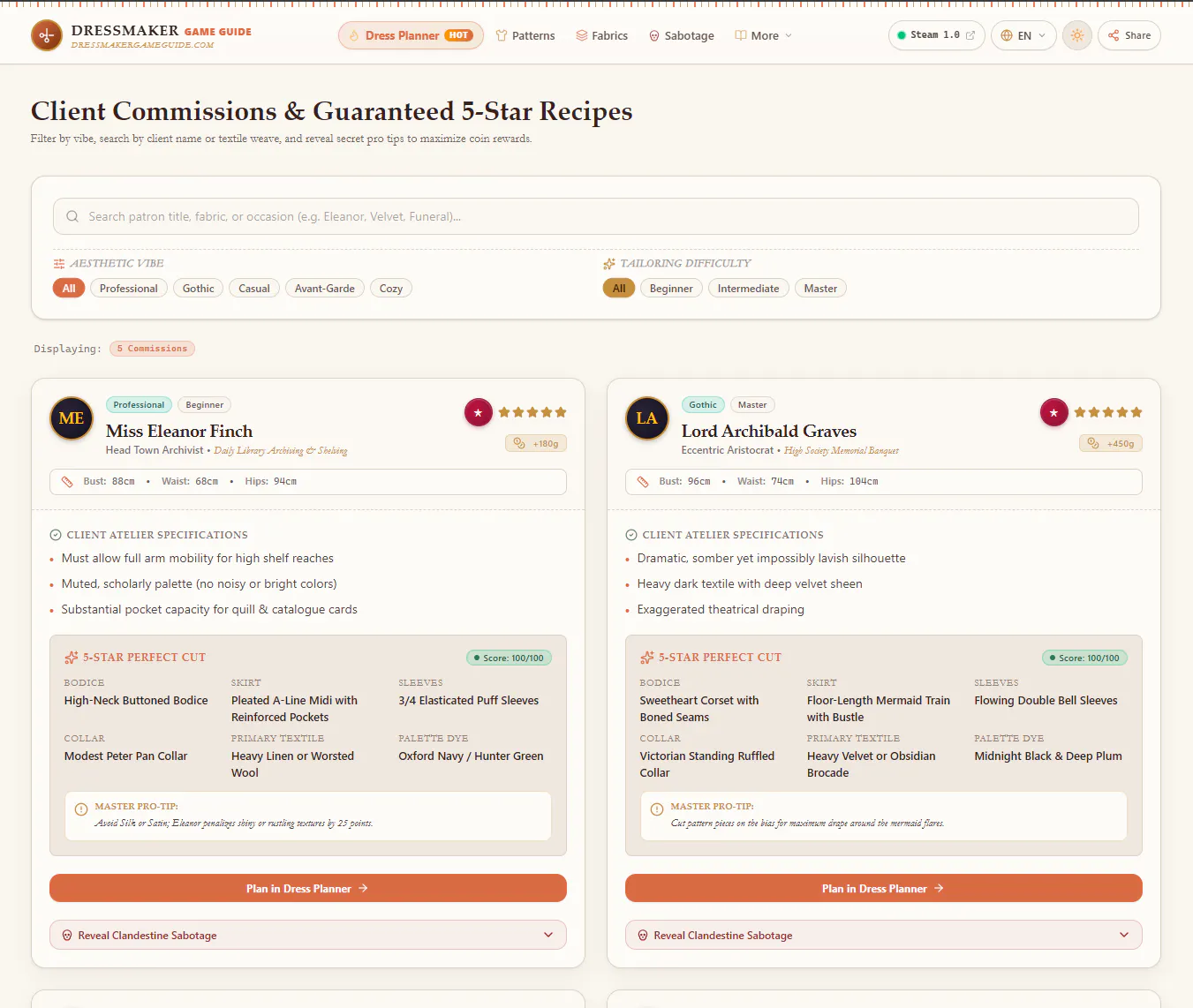Click the Dressmaker Game Guide logo icon
The image size is (1193, 1008).
click(x=47, y=35)
